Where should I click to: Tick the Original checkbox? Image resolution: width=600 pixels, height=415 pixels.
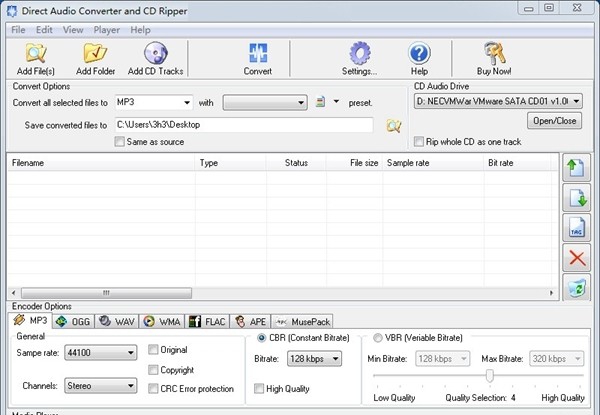coord(153,350)
